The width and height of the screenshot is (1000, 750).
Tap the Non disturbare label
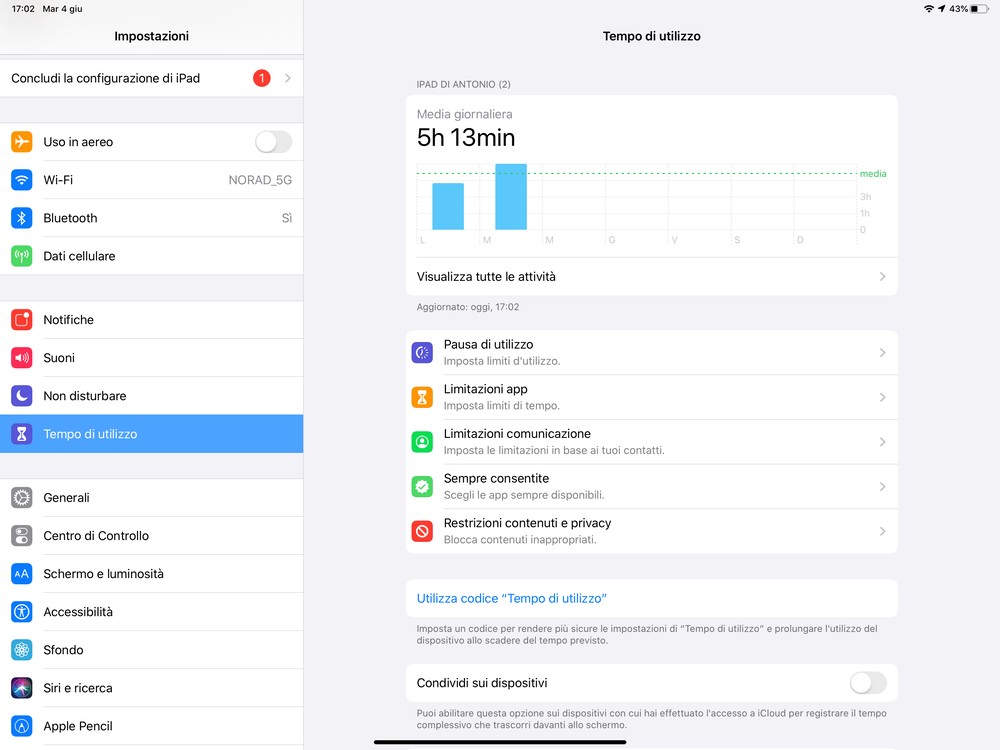pyautogui.click(x=85, y=396)
